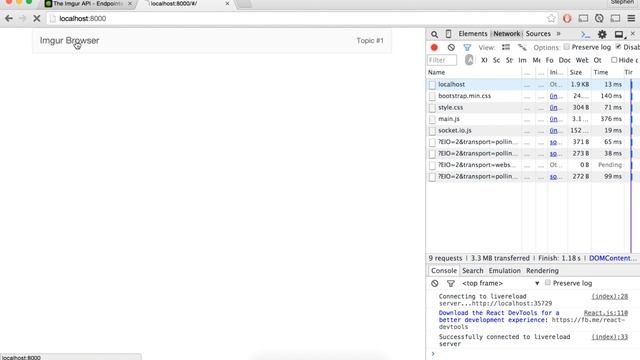
Task: Open the top frame context dropdown
Action: (x=501, y=283)
